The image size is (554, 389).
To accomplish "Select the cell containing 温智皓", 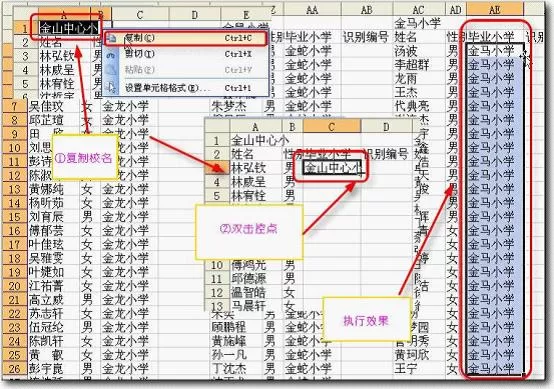I will coord(256,292).
